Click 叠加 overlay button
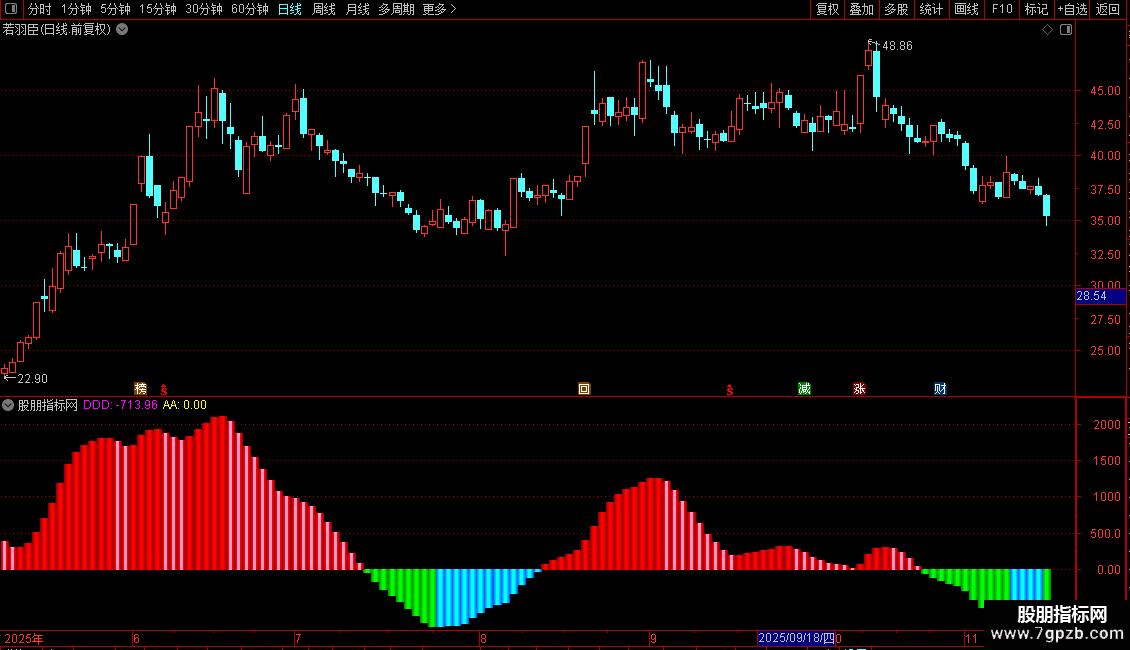Screen dimensions: 1130x650 coord(861,9)
